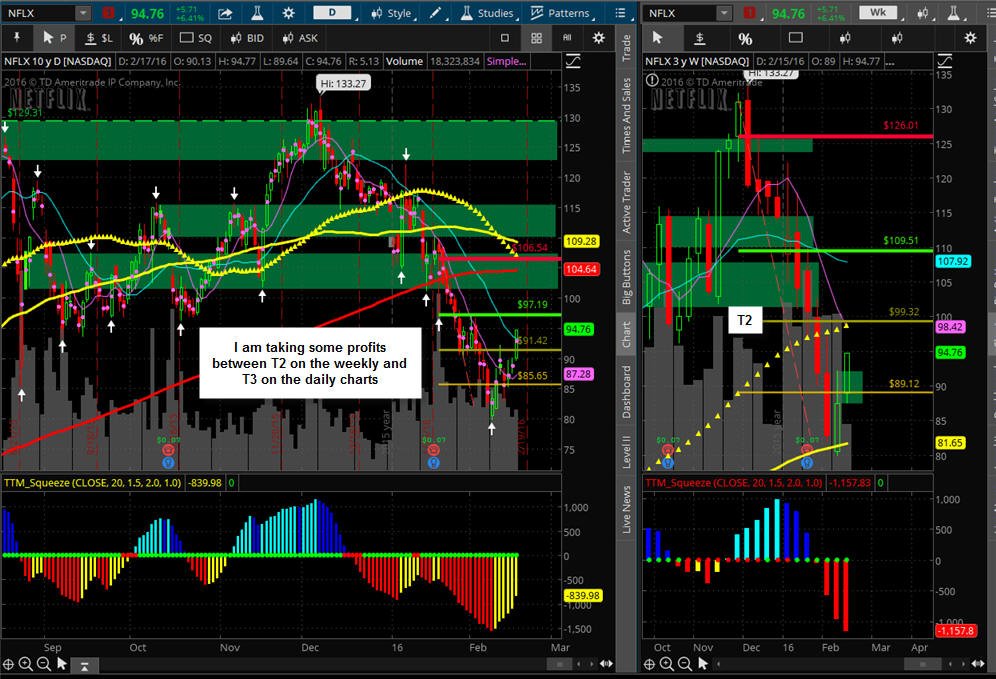Click the 104.64 red price bubble

581,269
